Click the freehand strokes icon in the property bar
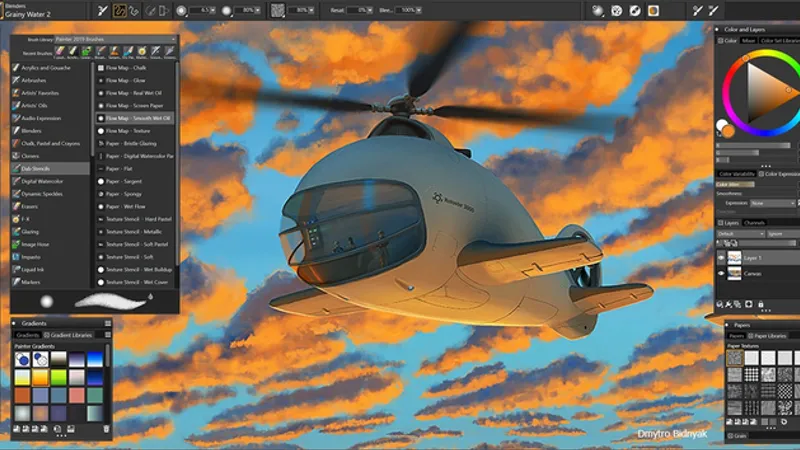 tap(117, 11)
